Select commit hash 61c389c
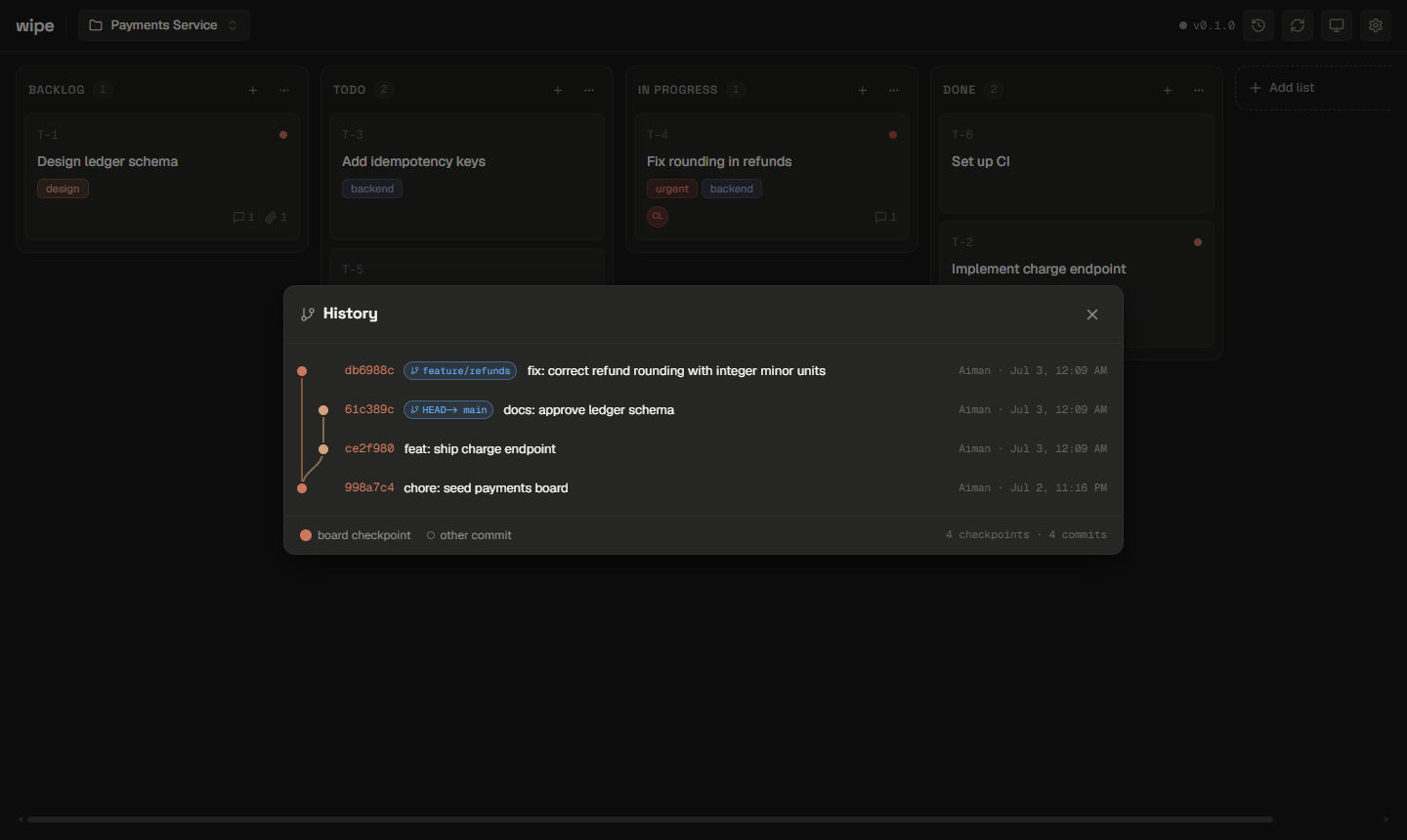The height and width of the screenshot is (840, 1407). (369, 410)
